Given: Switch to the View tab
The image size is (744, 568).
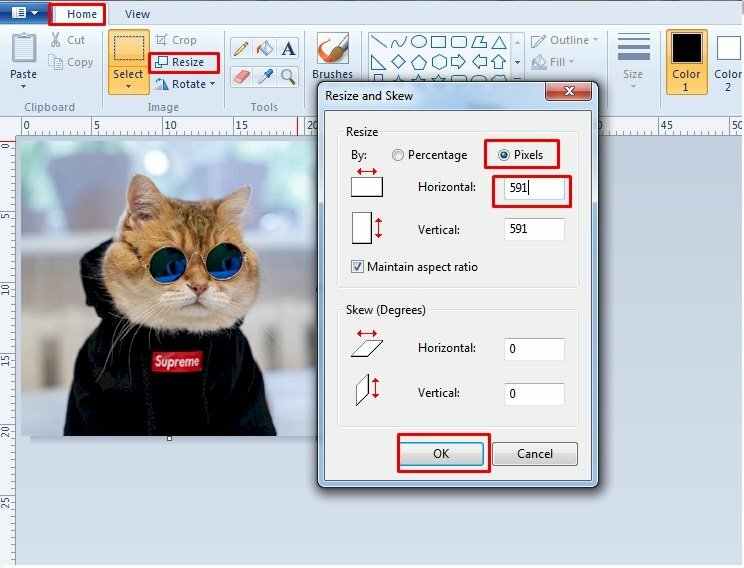Looking at the screenshot, I should (138, 14).
